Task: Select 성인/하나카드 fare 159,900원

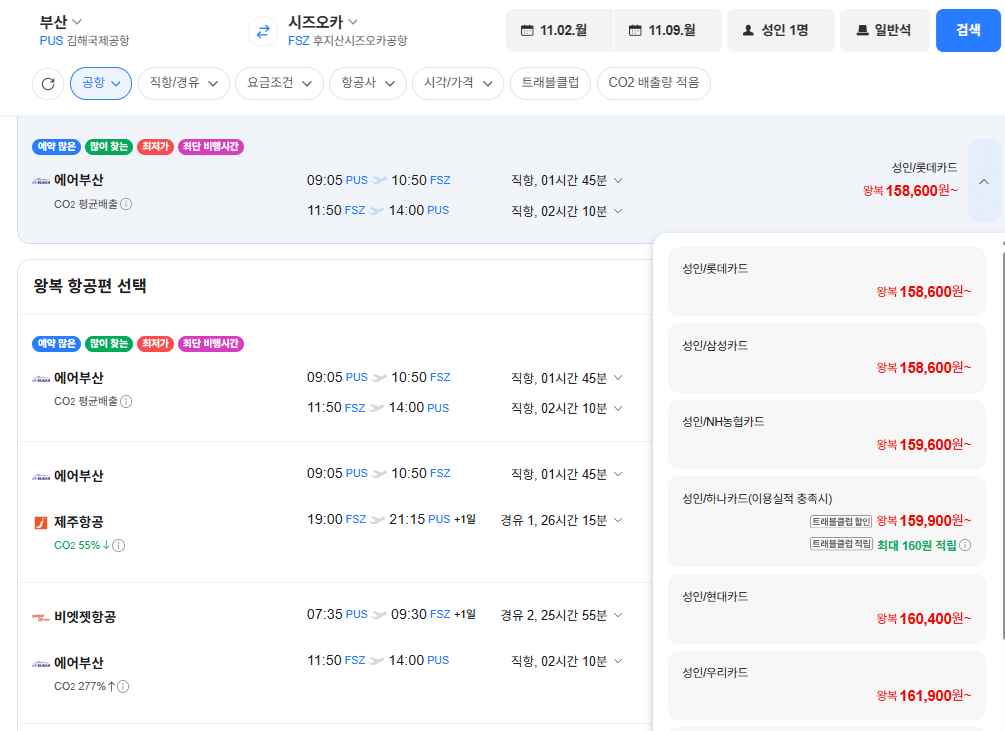Action: point(826,521)
